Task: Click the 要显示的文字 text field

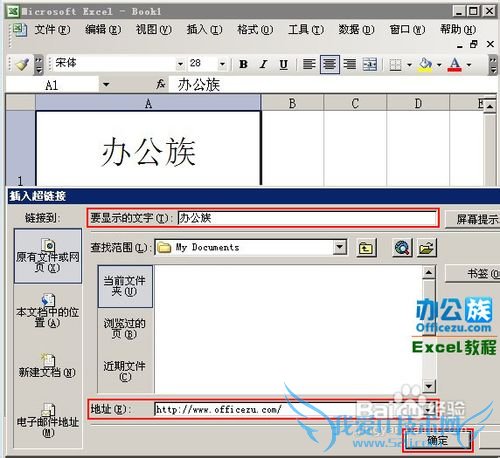Action: point(307,218)
